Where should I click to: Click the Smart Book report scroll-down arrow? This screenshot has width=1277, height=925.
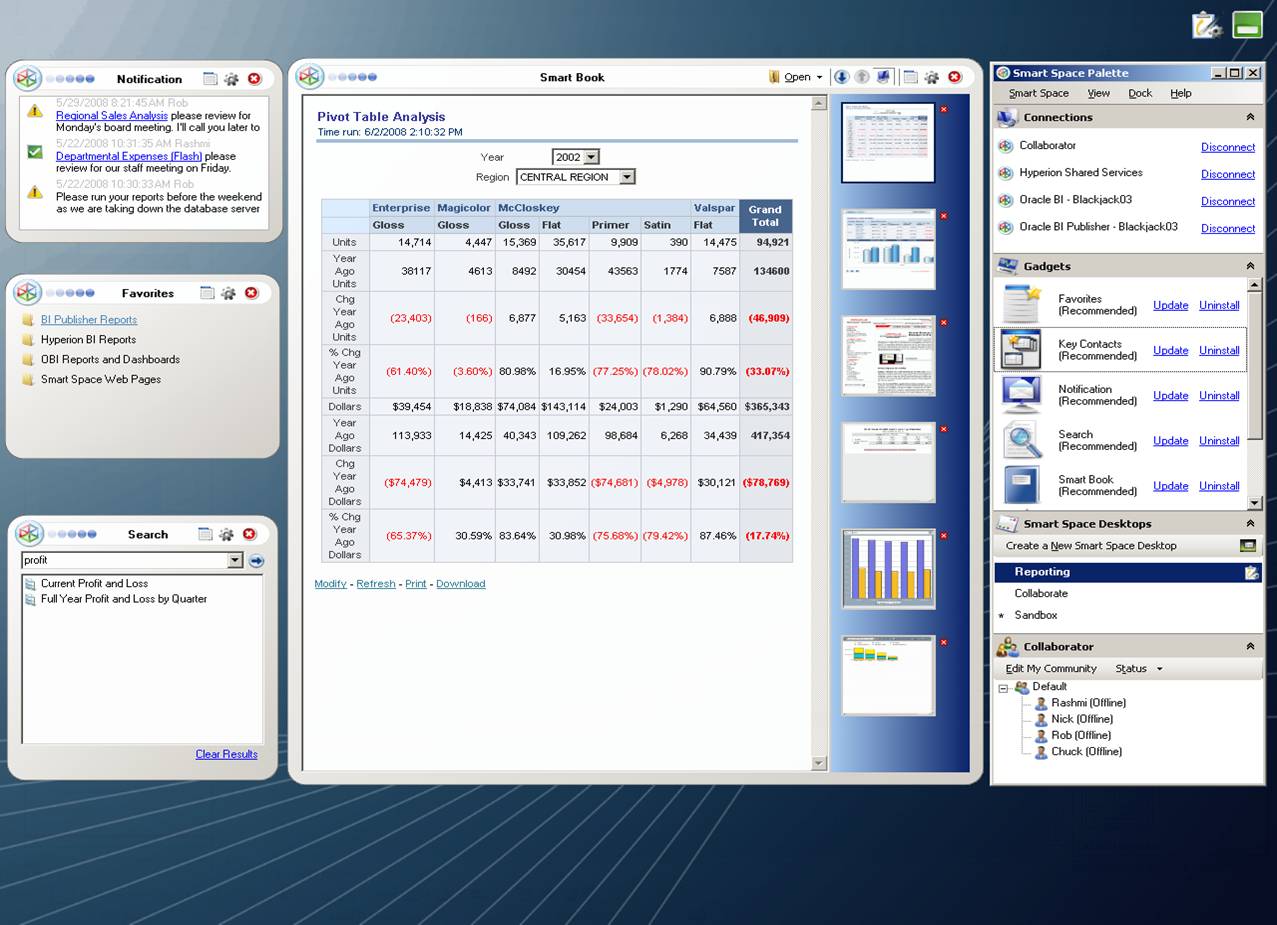(x=819, y=763)
